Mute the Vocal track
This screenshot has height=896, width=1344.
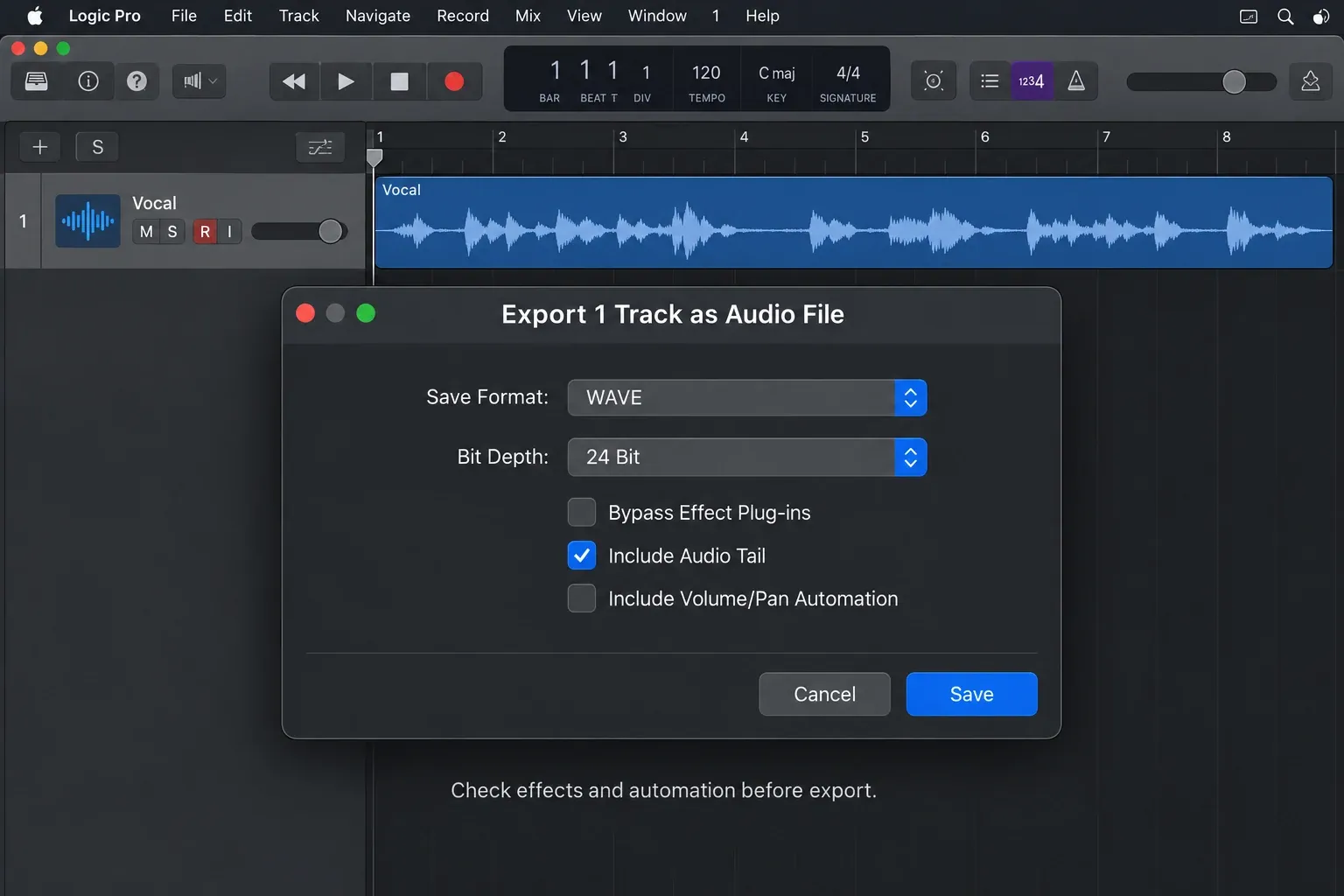tap(146, 232)
